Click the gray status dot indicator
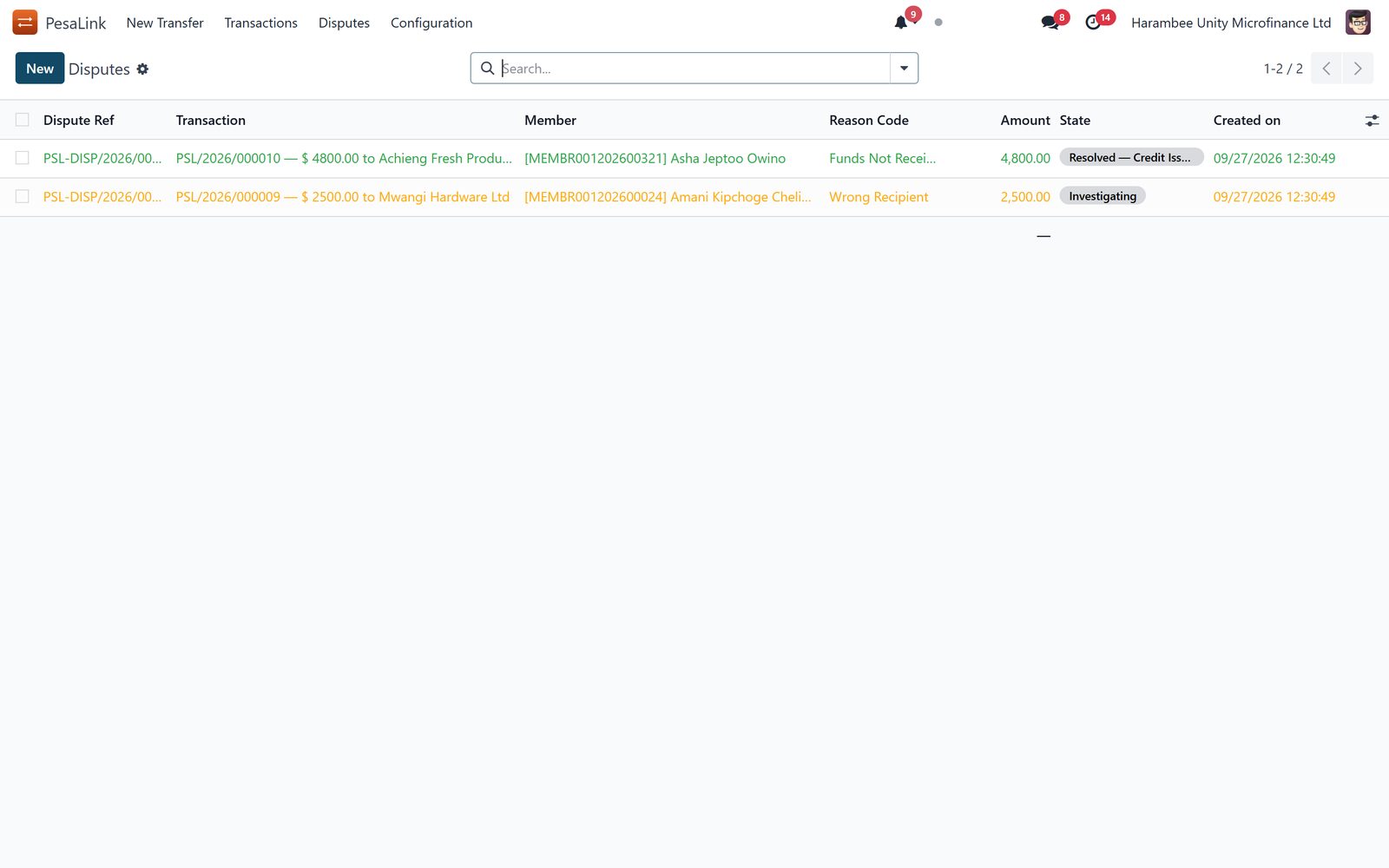 point(938,23)
